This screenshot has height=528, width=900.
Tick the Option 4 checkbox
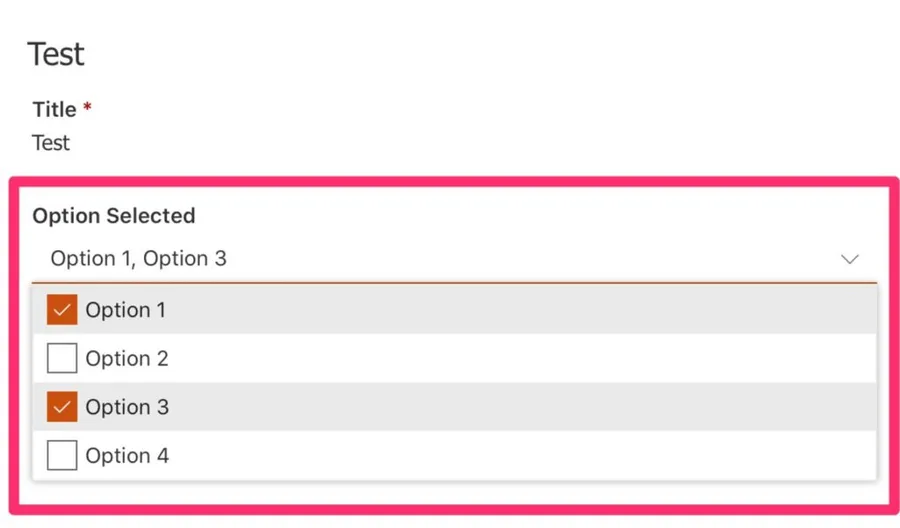click(62, 455)
